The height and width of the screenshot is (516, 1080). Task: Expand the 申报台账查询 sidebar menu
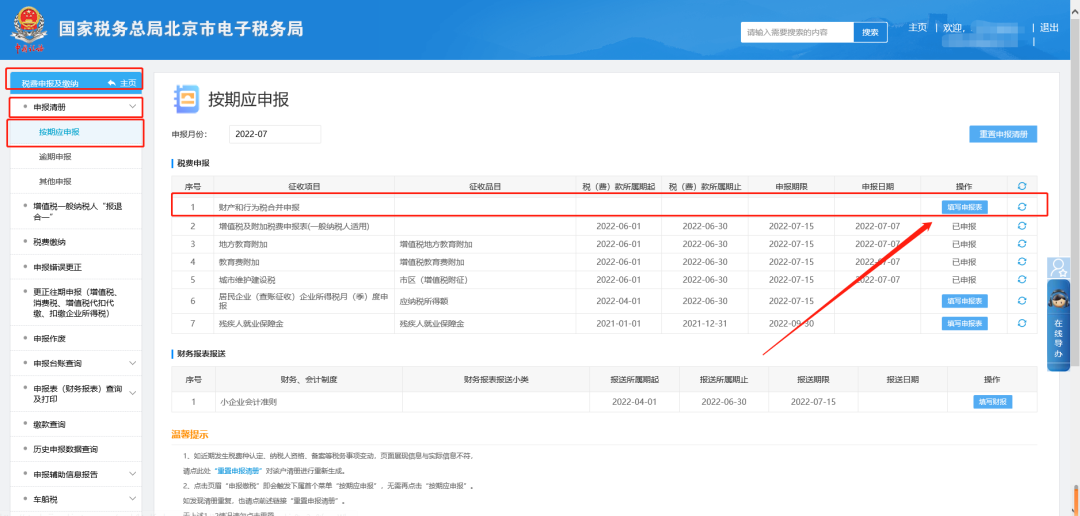click(x=132, y=363)
